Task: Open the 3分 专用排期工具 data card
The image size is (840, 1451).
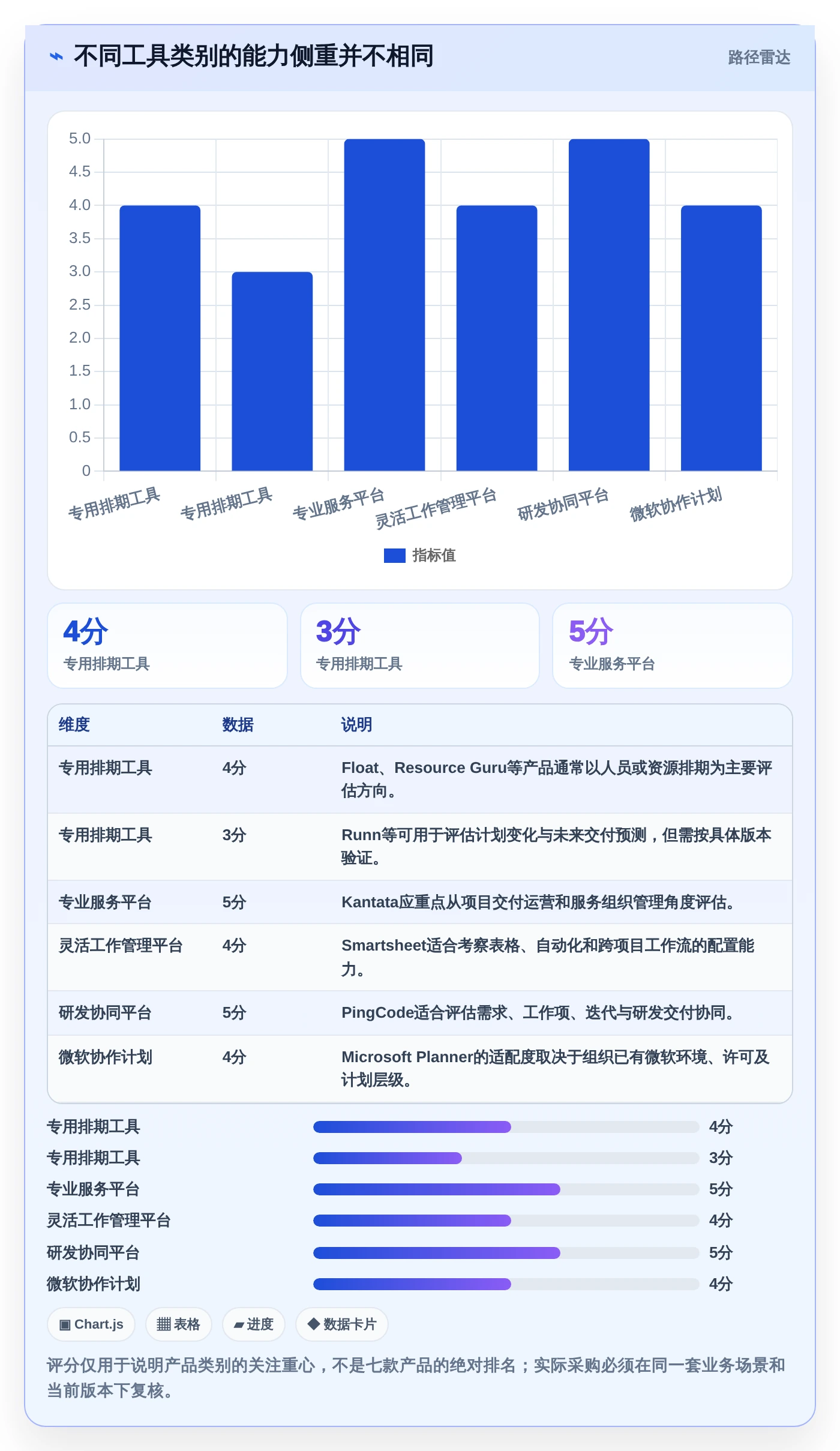Action: tap(420, 646)
